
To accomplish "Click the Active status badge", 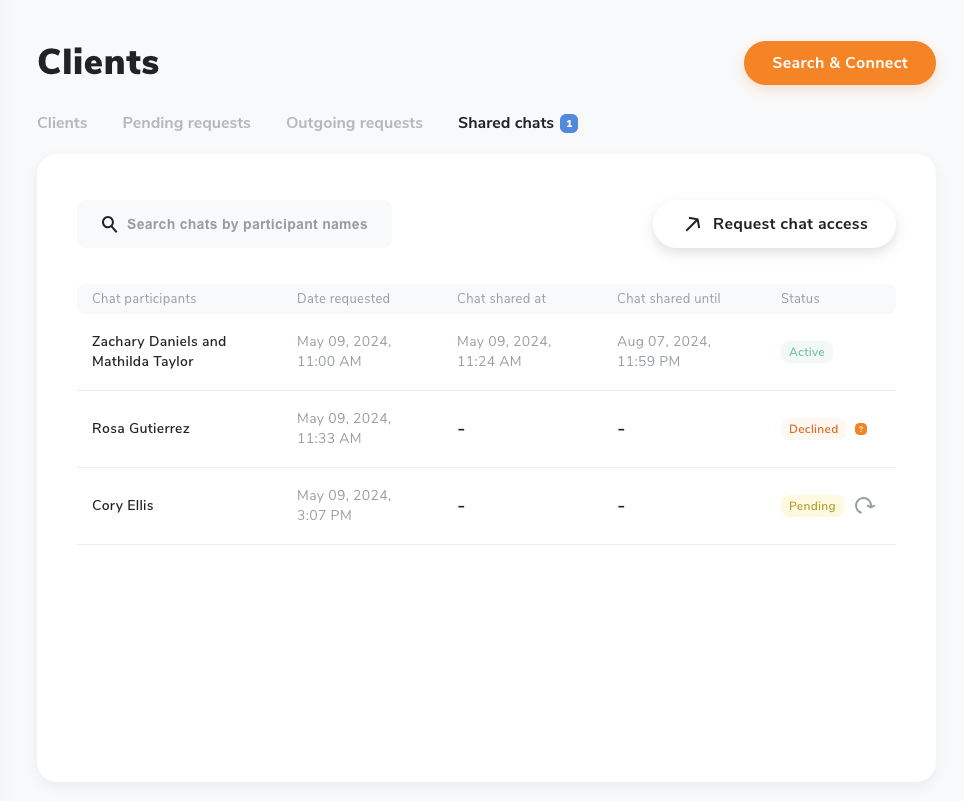I will tap(807, 352).
